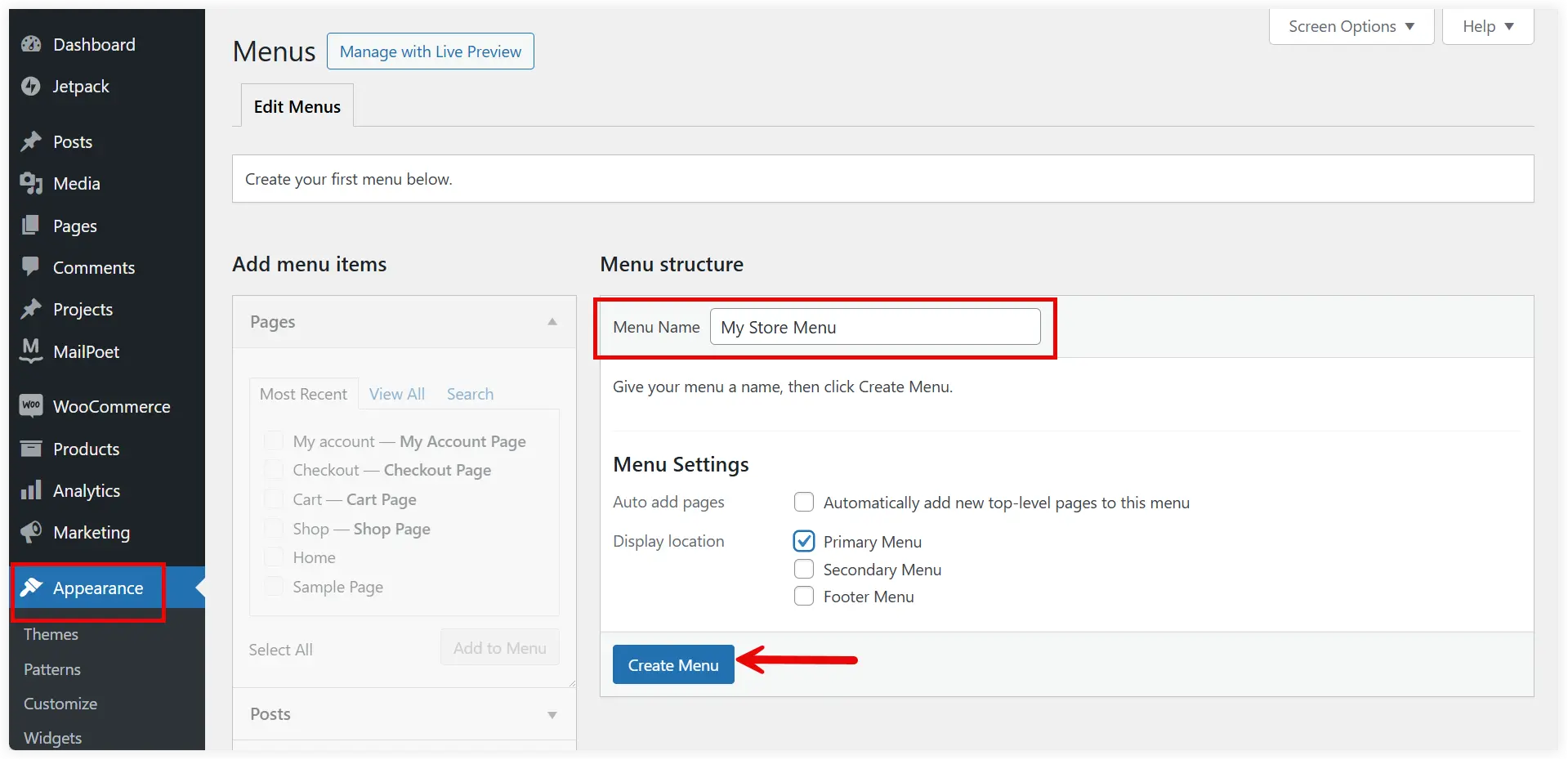
Task: Collapse the Pages accordion panel
Action: (404, 322)
